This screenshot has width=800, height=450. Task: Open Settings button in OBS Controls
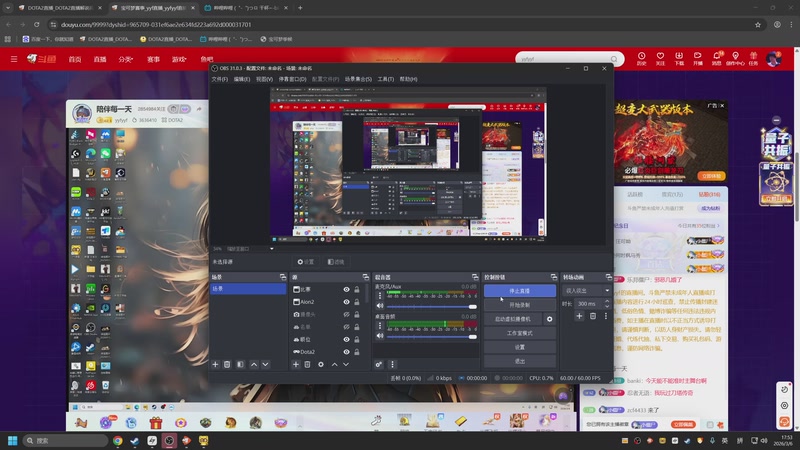[x=520, y=347]
